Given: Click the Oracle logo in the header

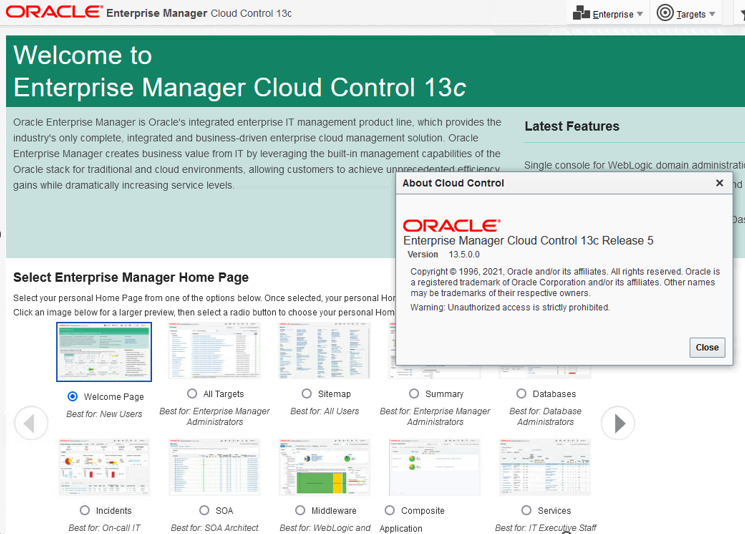Looking at the screenshot, I should 54,12.
